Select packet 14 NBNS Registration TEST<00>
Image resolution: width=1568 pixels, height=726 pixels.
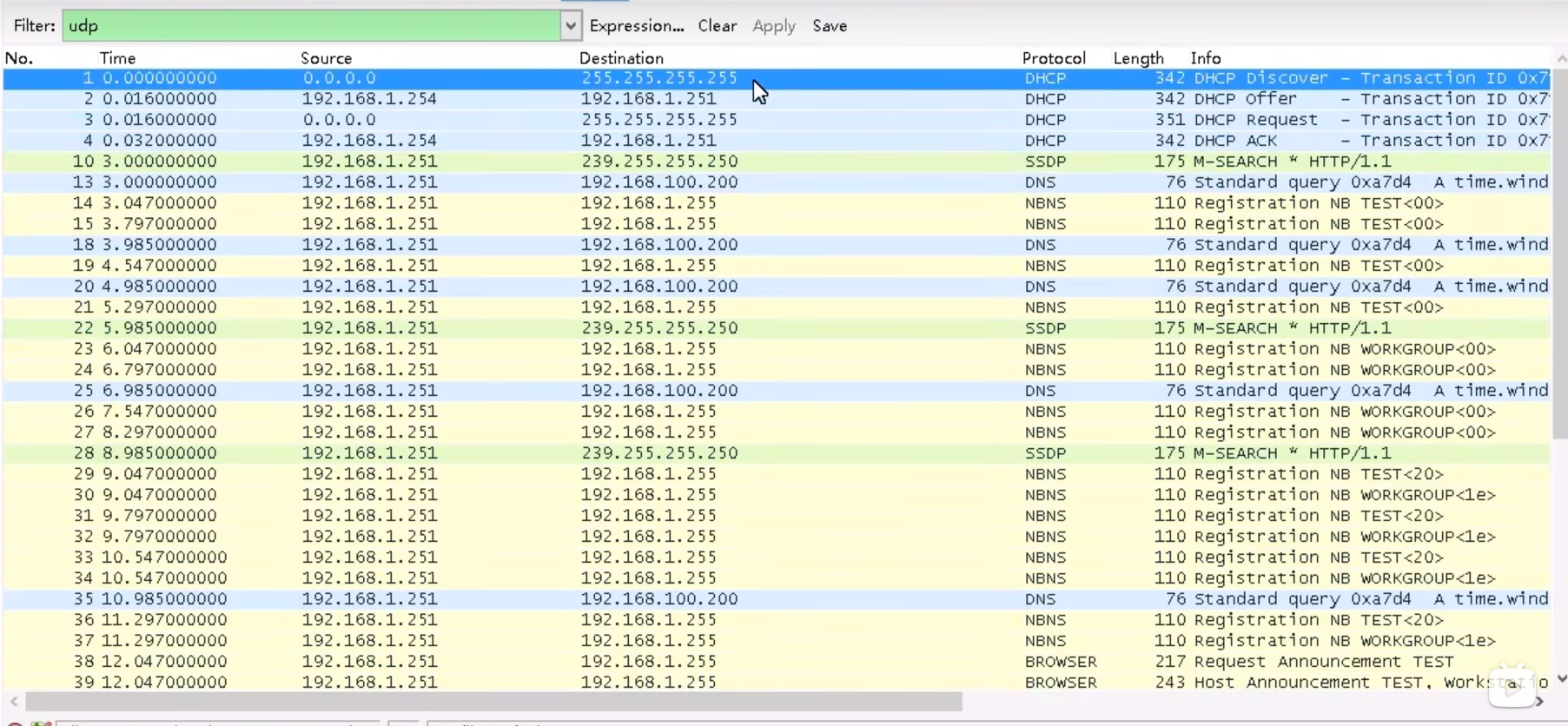777,203
